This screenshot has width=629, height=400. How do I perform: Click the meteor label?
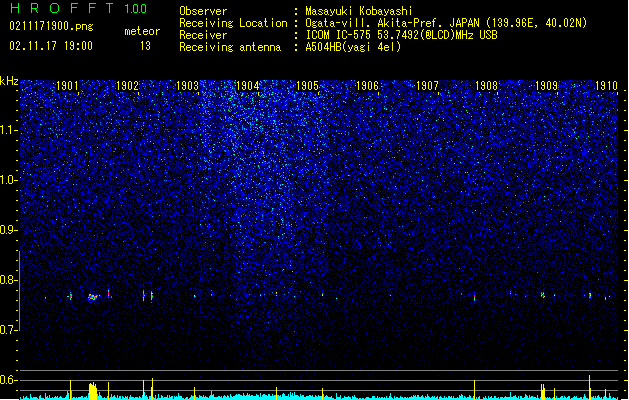(142, 31)
